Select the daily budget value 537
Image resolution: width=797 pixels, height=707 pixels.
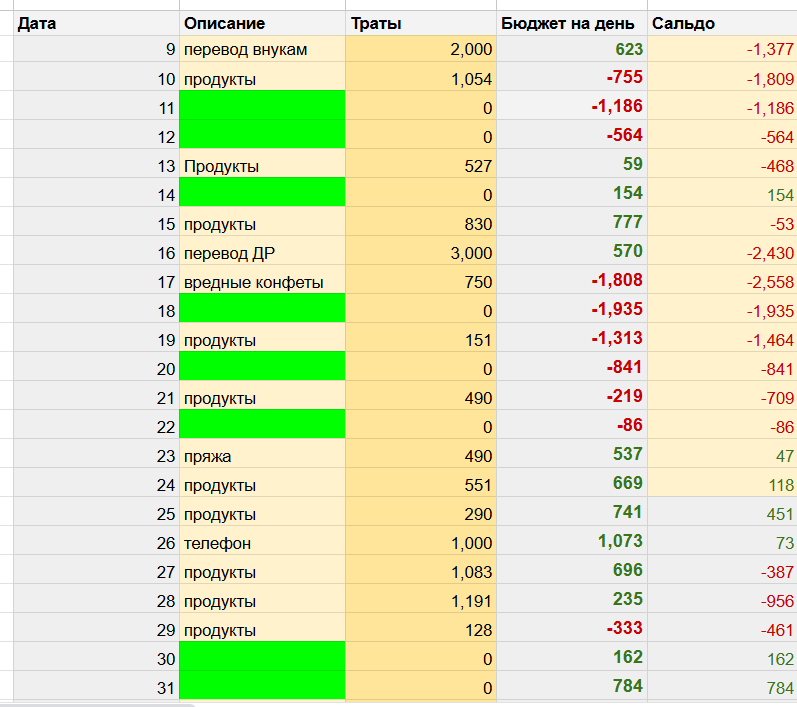click(572, 455)
